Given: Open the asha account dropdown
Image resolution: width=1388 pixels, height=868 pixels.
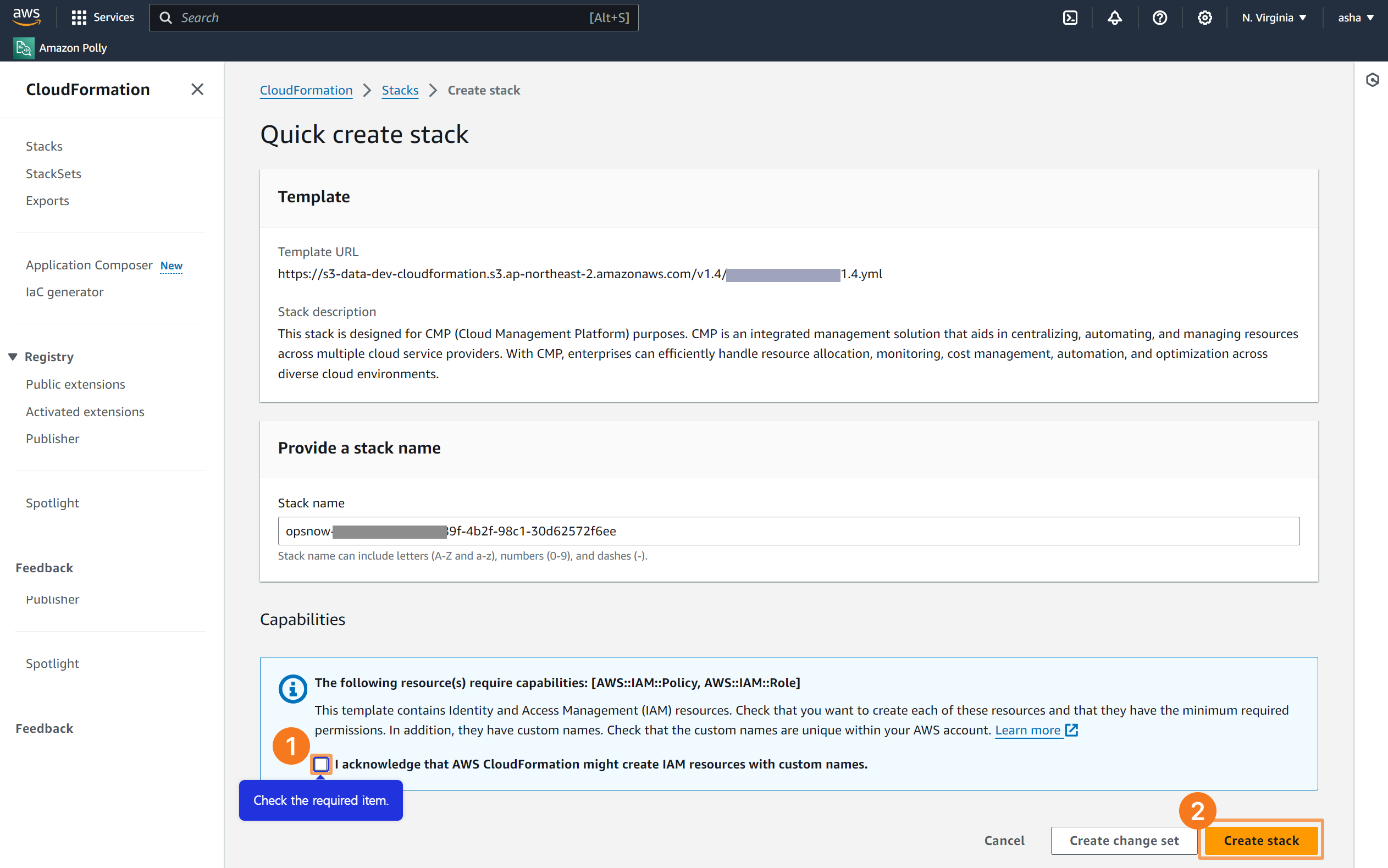Looking at the screenshot, I should [1355, 18].
